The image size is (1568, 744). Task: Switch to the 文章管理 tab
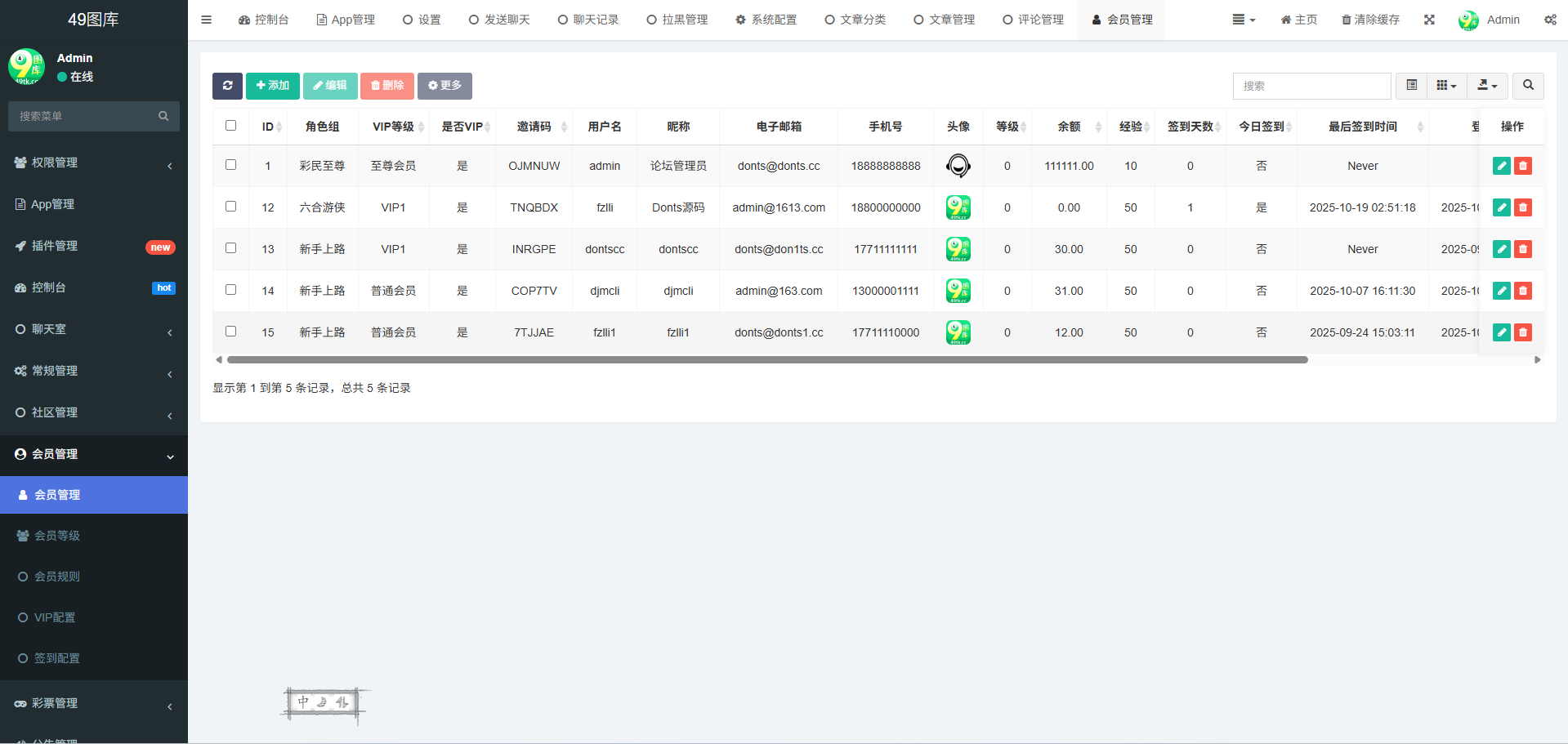pyautogui.click(x=944, y=20)
